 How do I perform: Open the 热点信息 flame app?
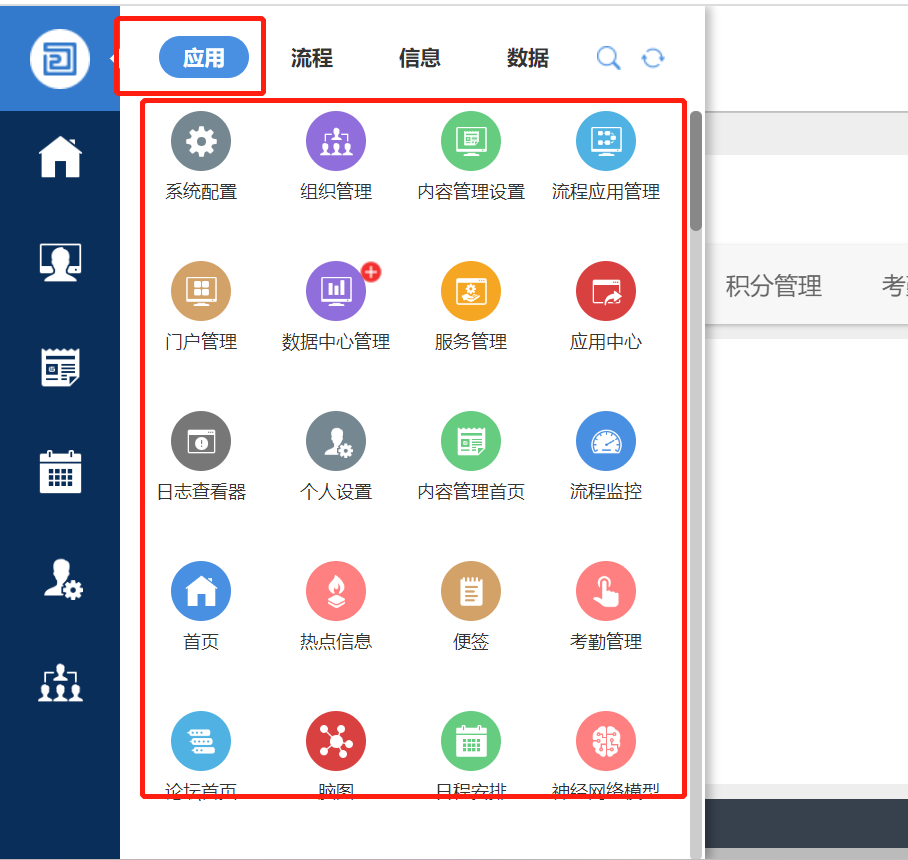point(336,591)
